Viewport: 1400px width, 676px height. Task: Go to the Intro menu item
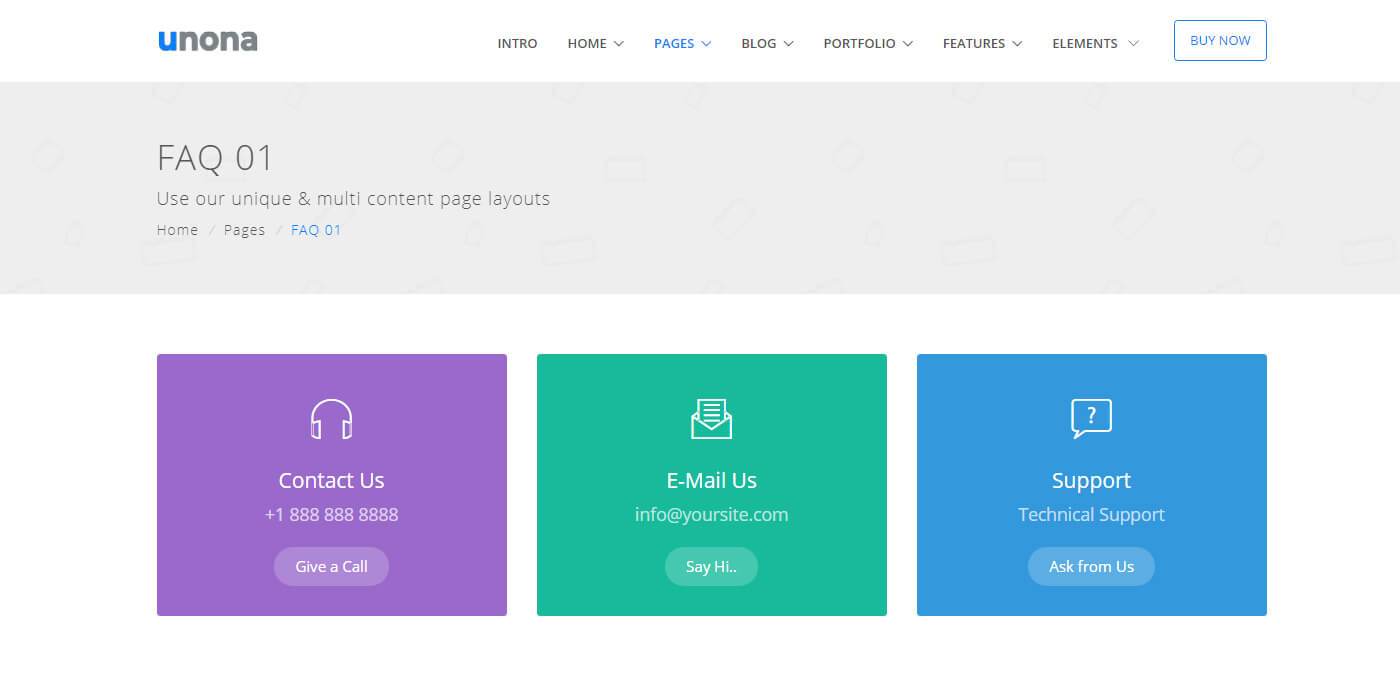pyautogui.click(x=517, y=44)
